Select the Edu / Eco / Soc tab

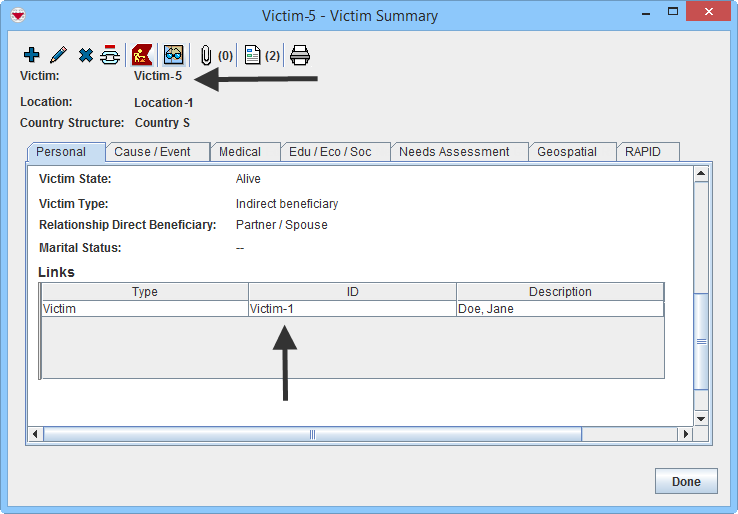point(330,152)
